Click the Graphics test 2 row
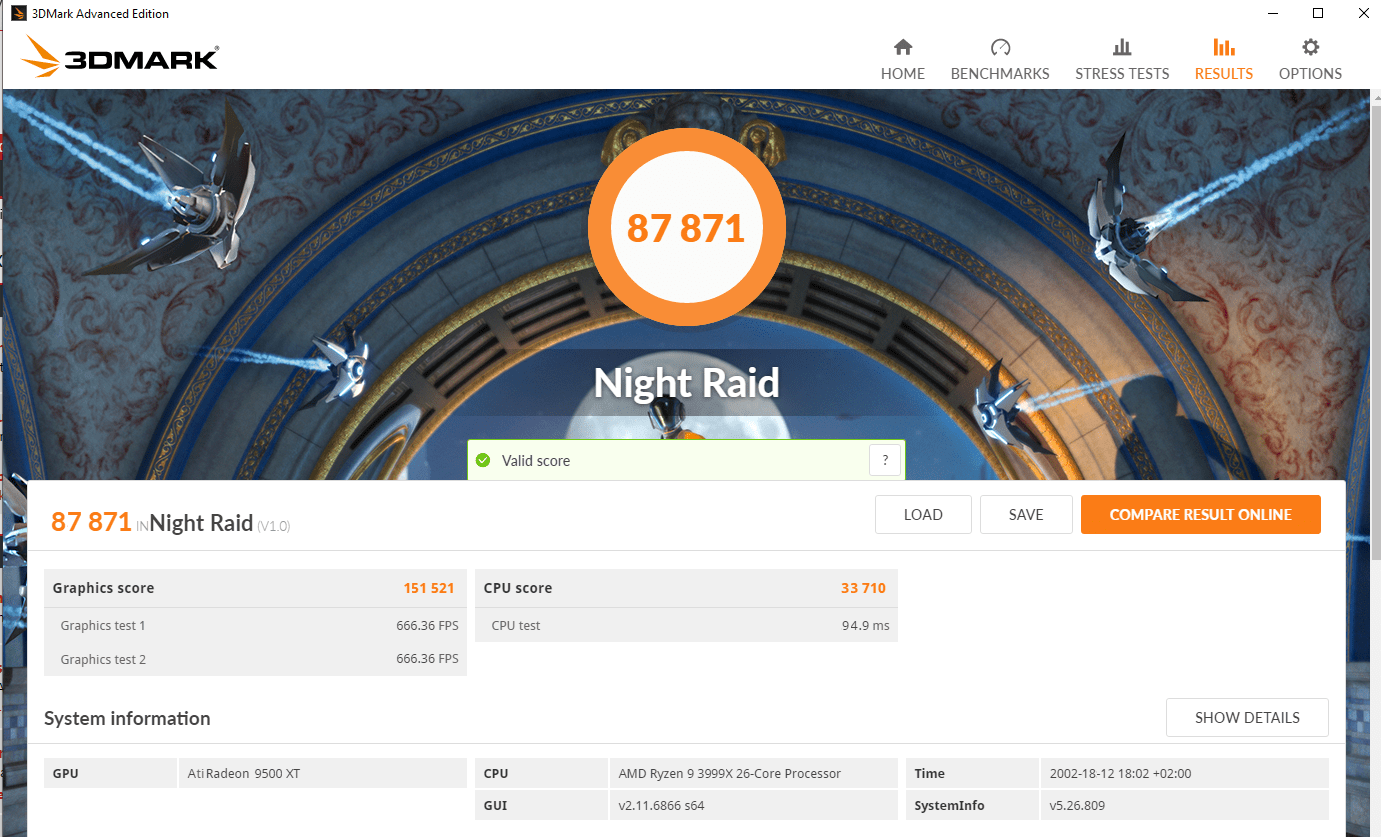This screenshot has width=1381, height=837. [x=255, y=659]
